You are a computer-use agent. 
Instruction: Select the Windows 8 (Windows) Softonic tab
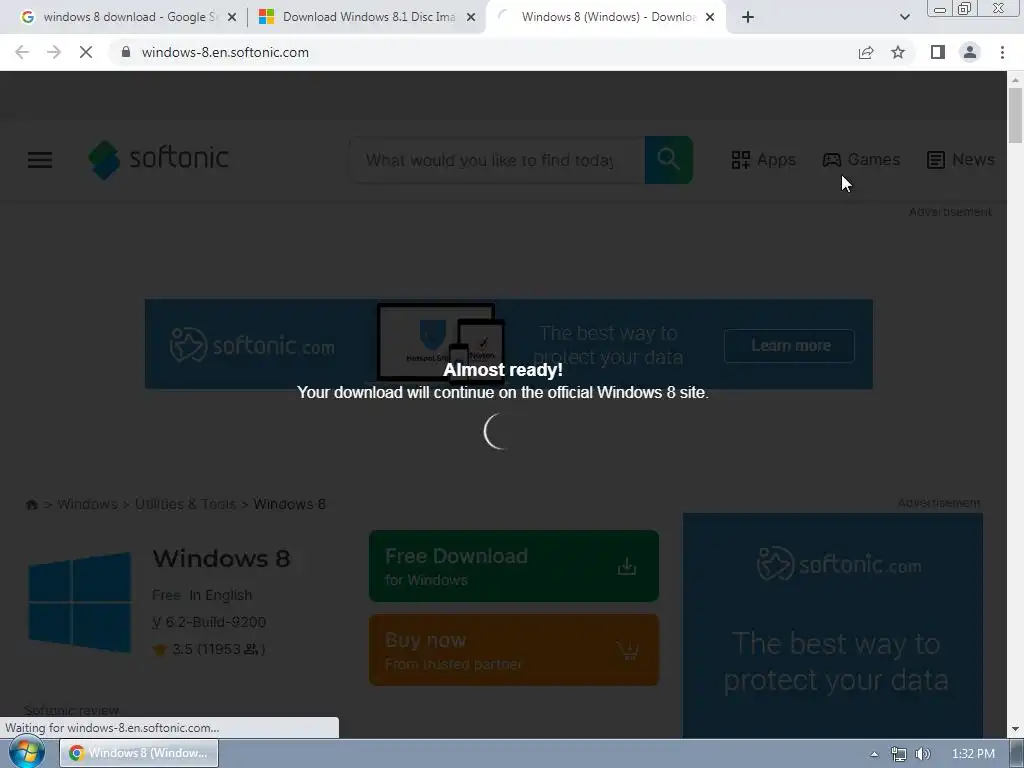point(605,17)
